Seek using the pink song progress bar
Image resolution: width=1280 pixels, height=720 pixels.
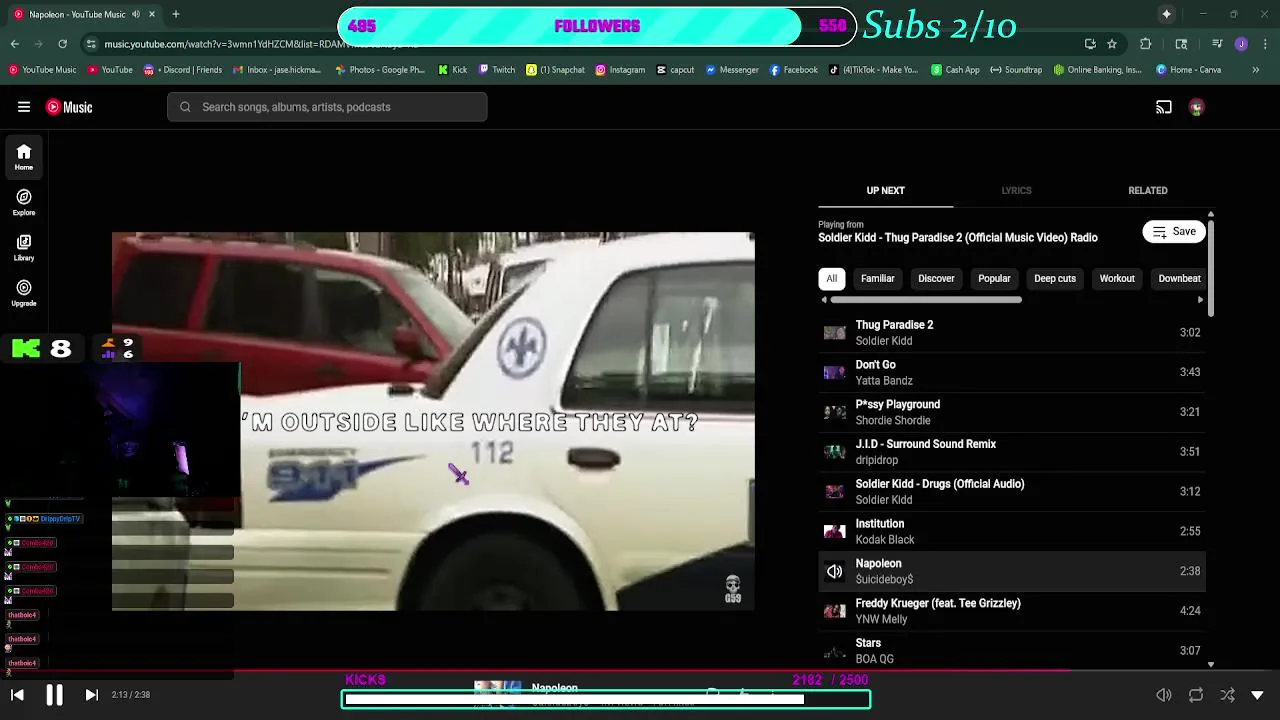tap(640, 672)
